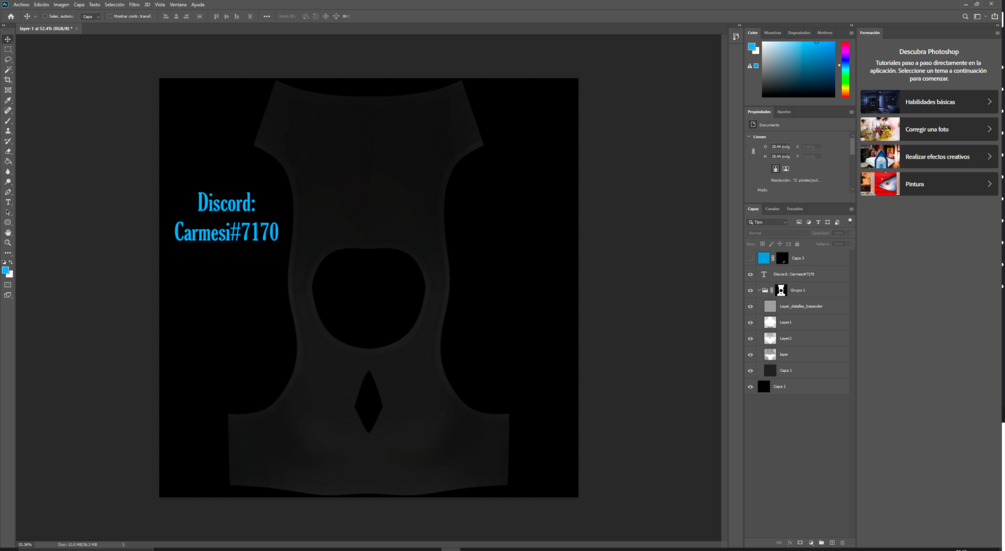Image resolution: width=1005 pixels, height=551 pixels.
Task: Switch to the Canales tab
Action: 772,209
